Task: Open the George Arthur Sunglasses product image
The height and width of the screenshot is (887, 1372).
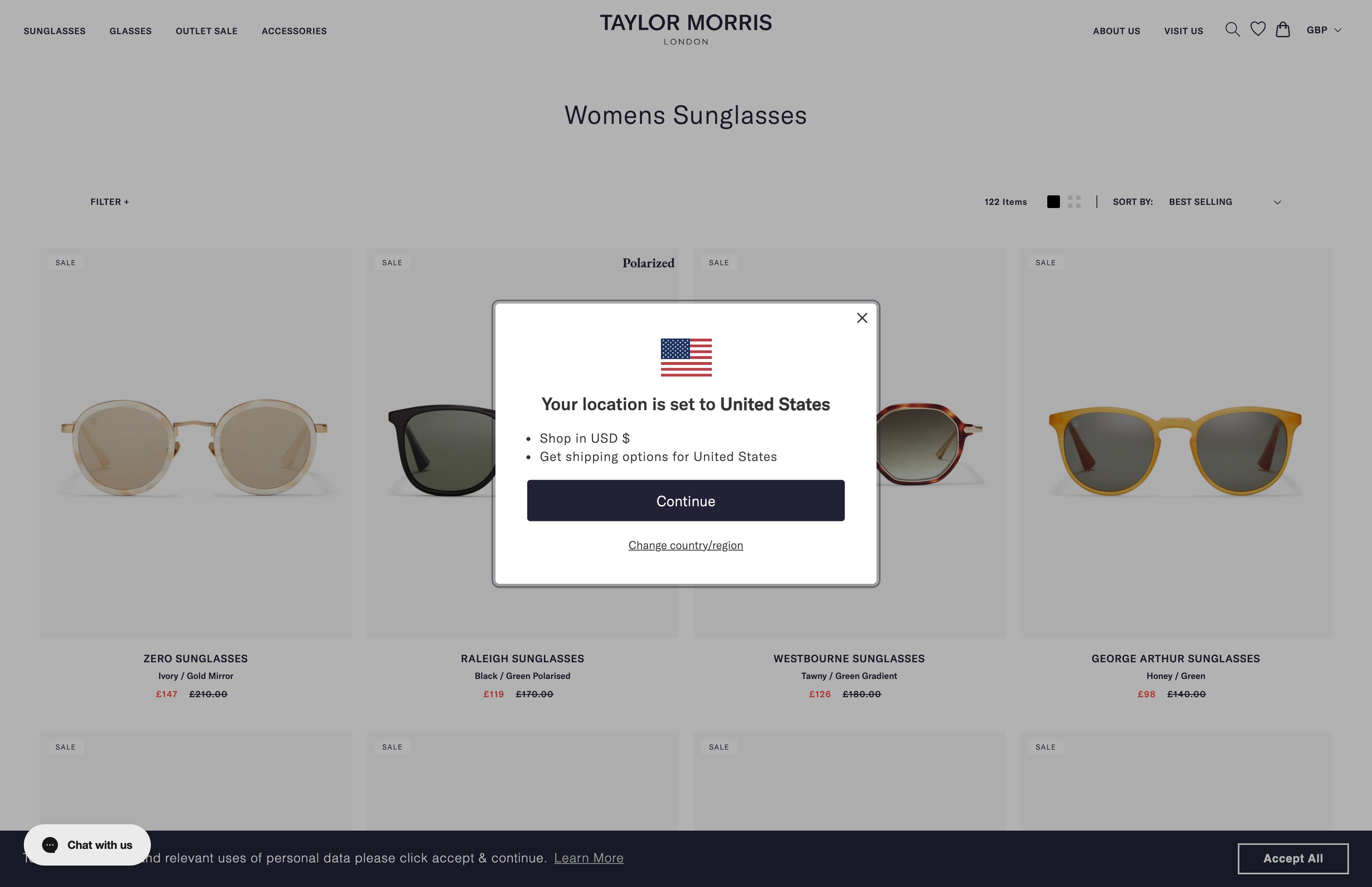Action: [1175, 443]
